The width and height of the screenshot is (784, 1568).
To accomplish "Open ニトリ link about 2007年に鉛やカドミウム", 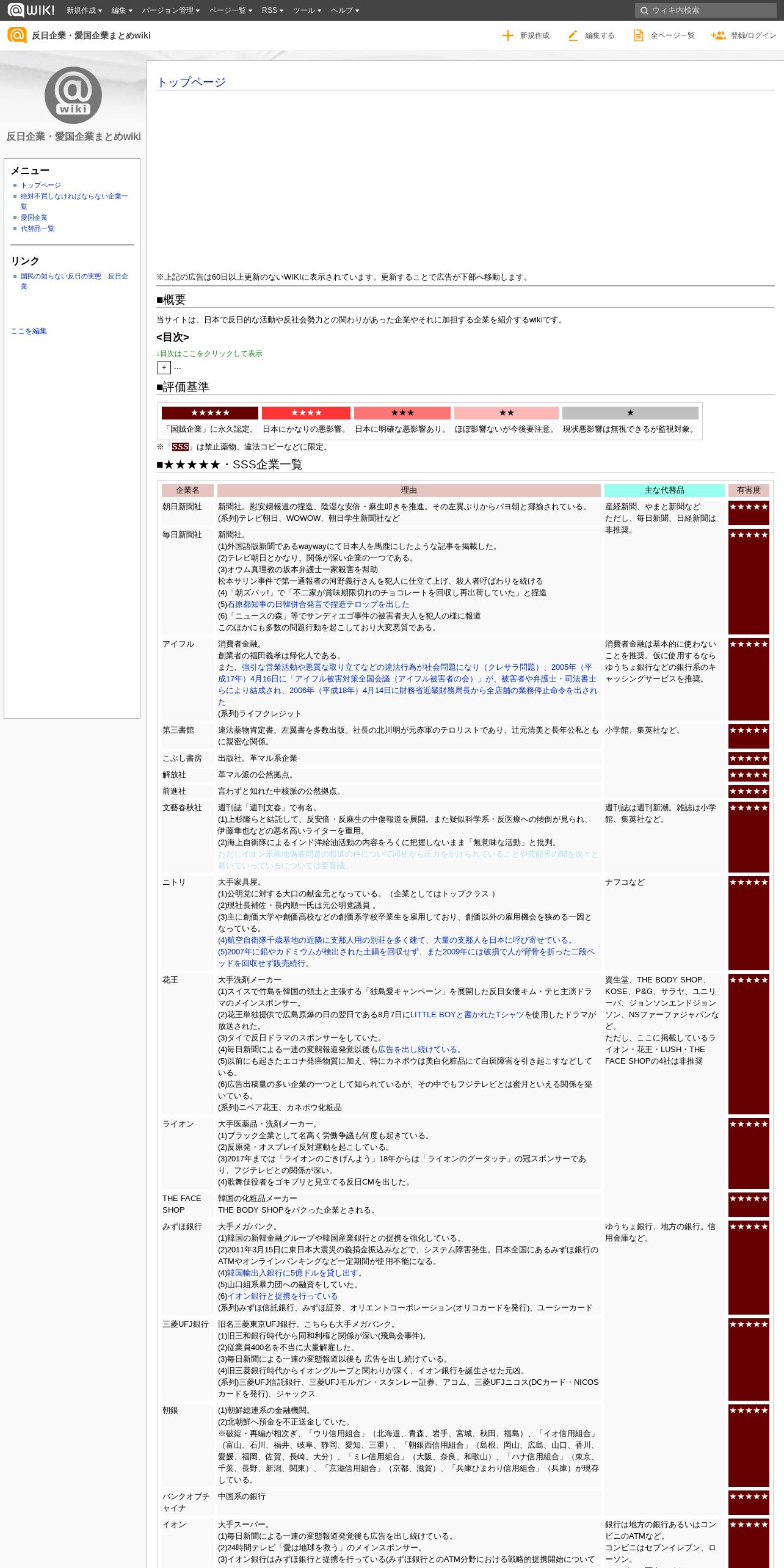I will [x=406, y=957].
